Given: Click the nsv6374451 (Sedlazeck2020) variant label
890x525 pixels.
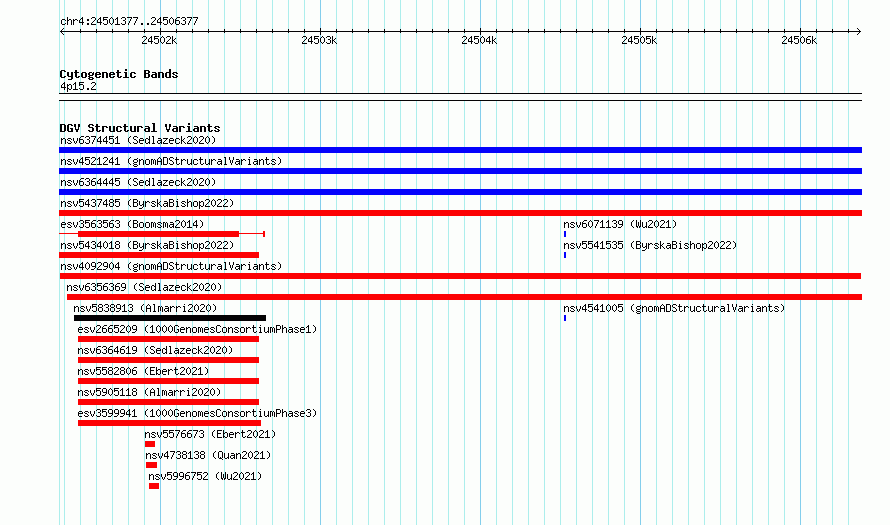Looking at the screenshot, I should point(138,140).
